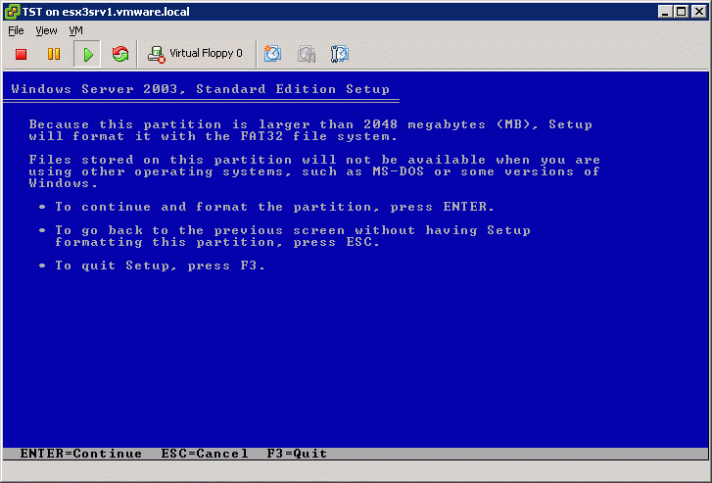Viewport: 712px width, 483px height.
Task: Take a snapshot using the clock icon
Action: coord(272,54)
